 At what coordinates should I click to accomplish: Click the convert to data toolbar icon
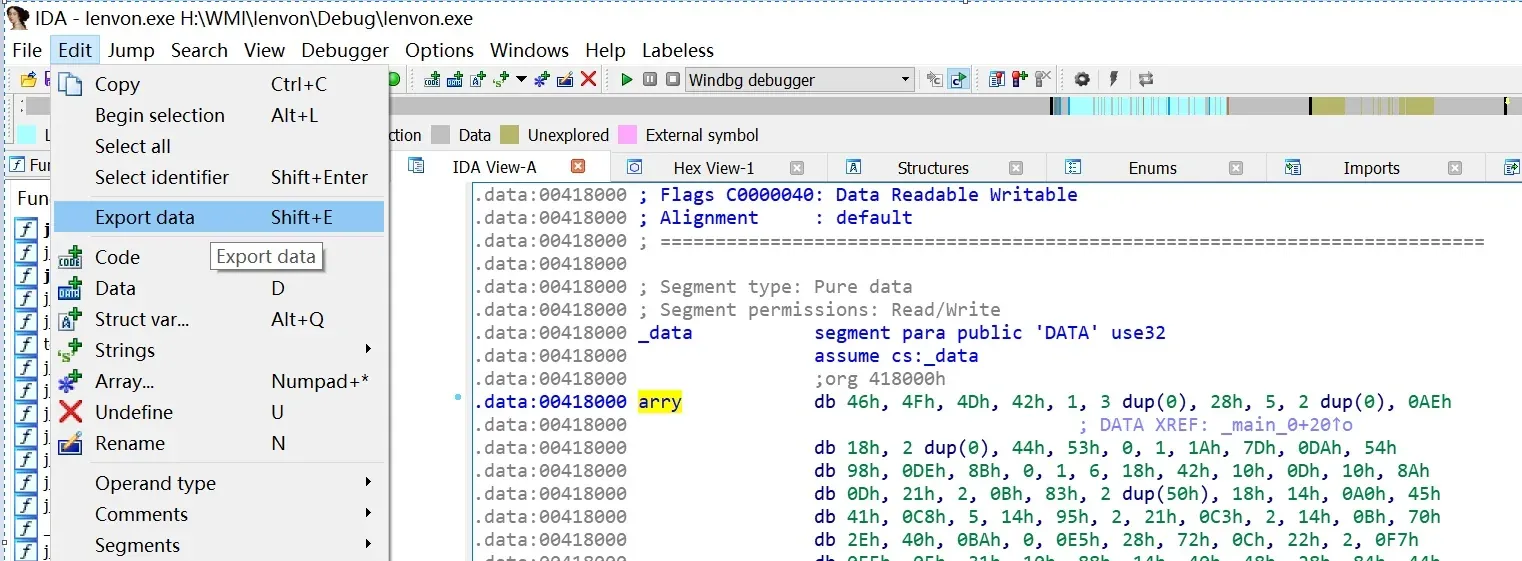tap(454, 79)
